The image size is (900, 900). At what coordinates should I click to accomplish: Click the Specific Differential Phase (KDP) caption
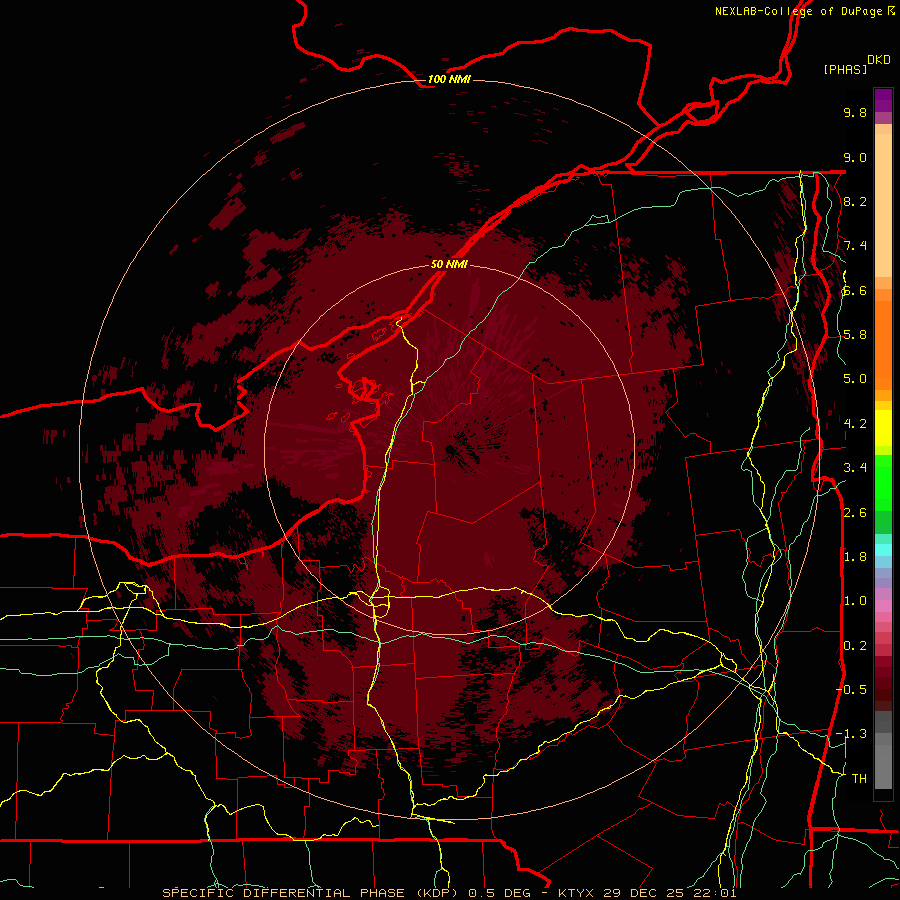pos(310,893)
